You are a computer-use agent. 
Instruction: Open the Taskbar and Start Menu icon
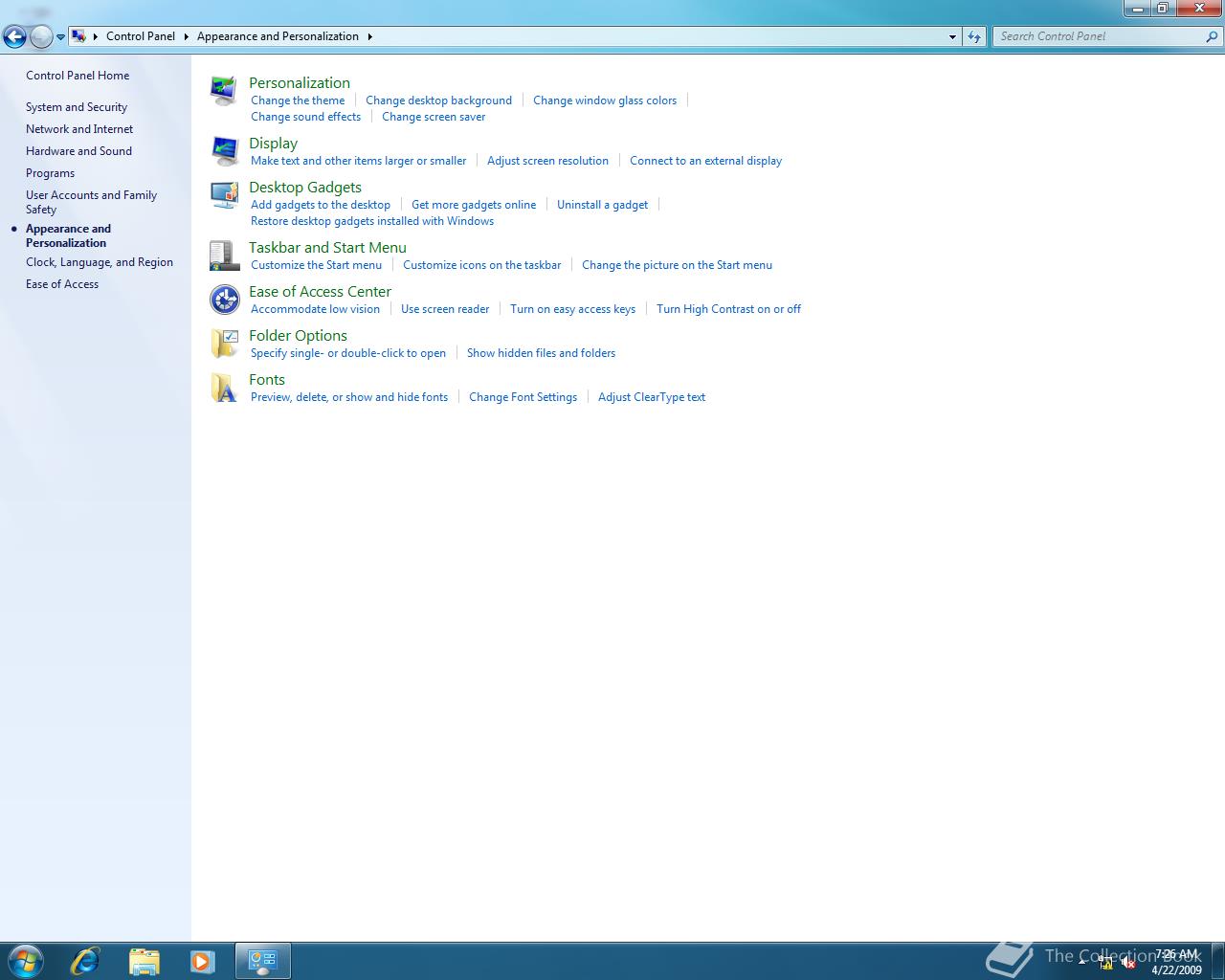click(x=224, y=256)
